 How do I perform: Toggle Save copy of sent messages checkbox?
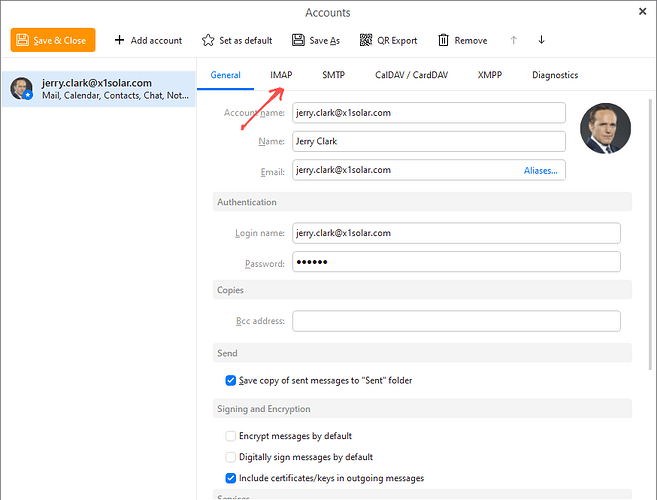coord(230,380)
